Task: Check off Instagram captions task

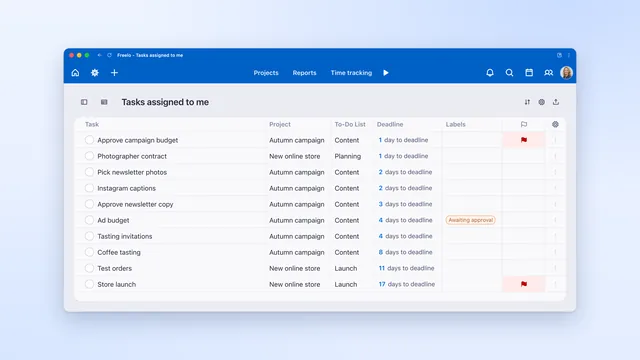Action: click(89, 188)
